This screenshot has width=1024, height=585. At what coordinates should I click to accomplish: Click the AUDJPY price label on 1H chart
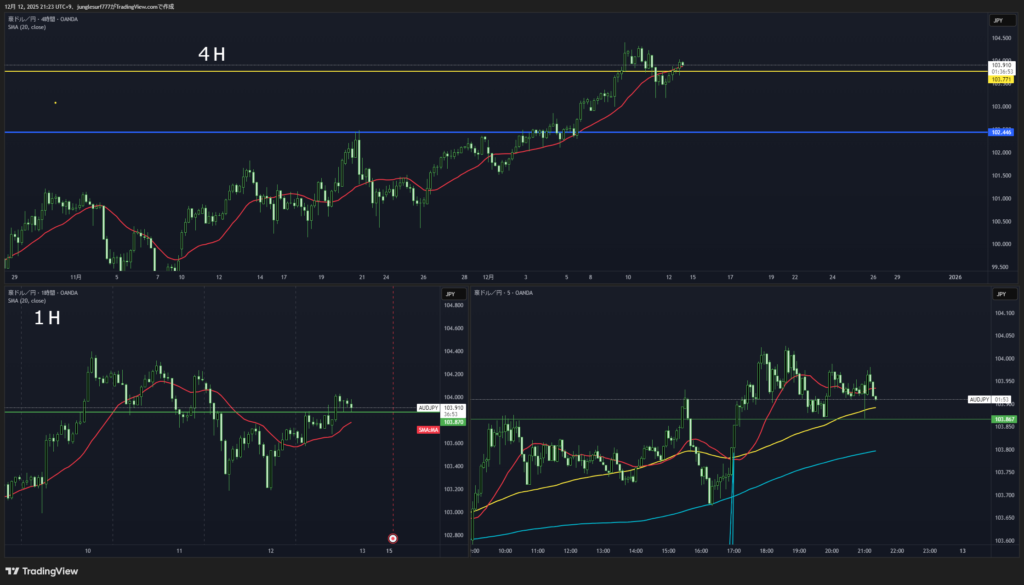point(429,408)
